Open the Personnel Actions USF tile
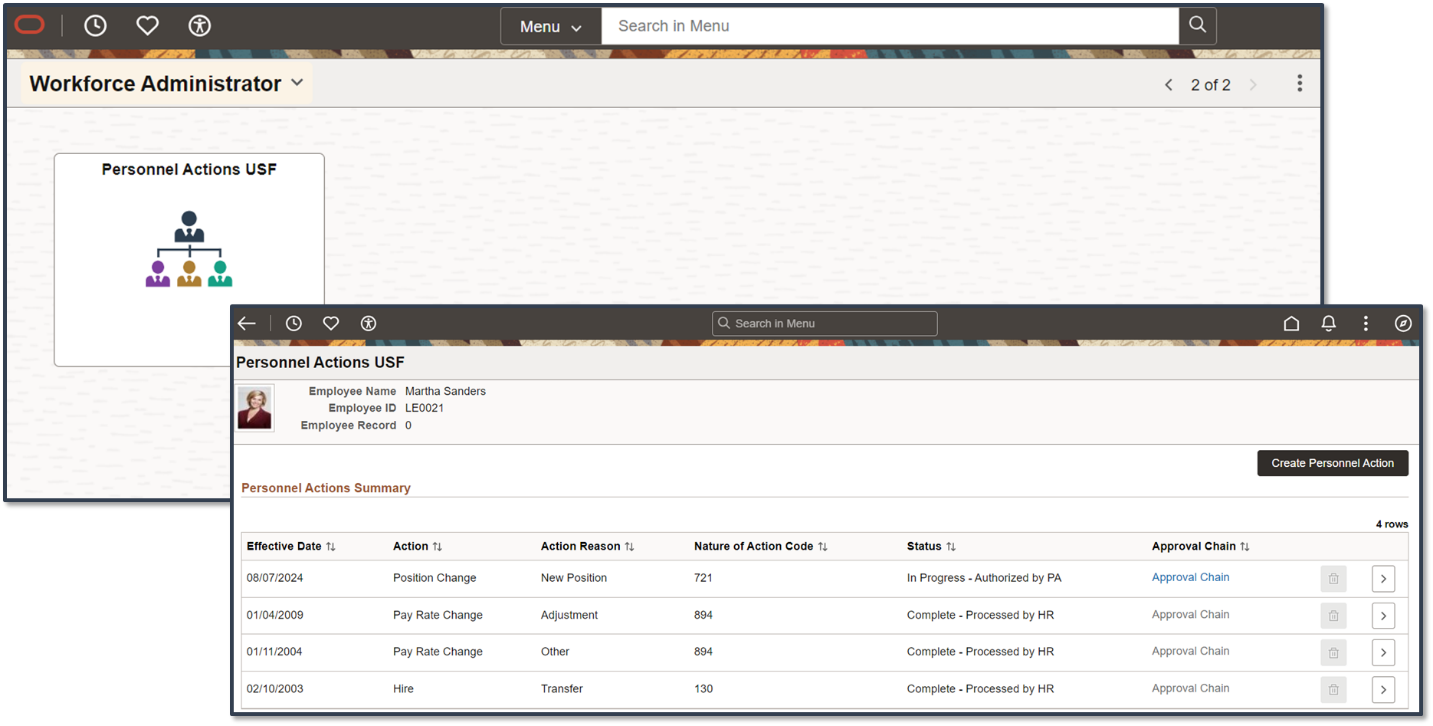 tap(189, 259)
